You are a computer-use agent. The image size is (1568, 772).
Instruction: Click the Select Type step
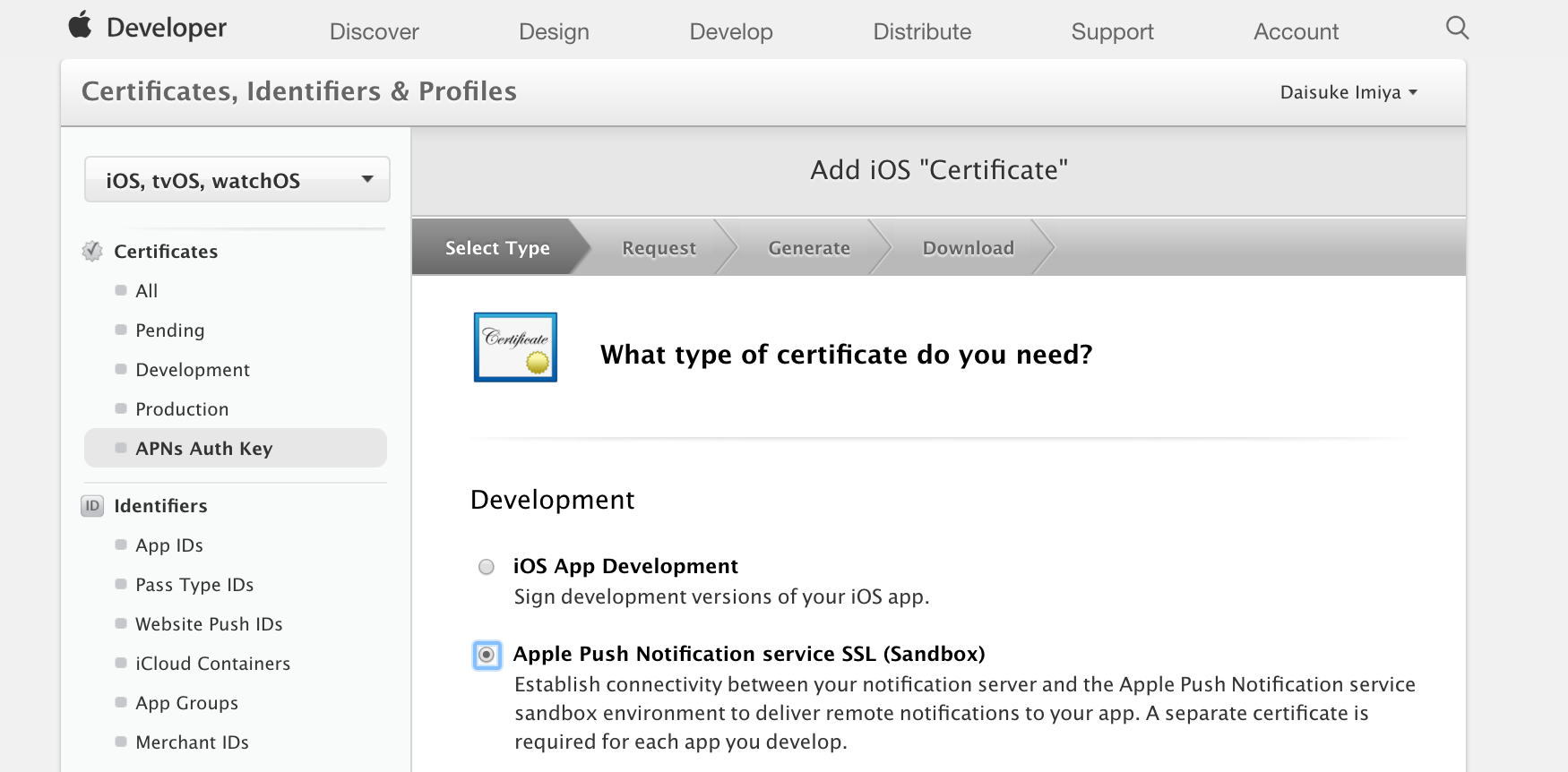[x=497, y=248]
